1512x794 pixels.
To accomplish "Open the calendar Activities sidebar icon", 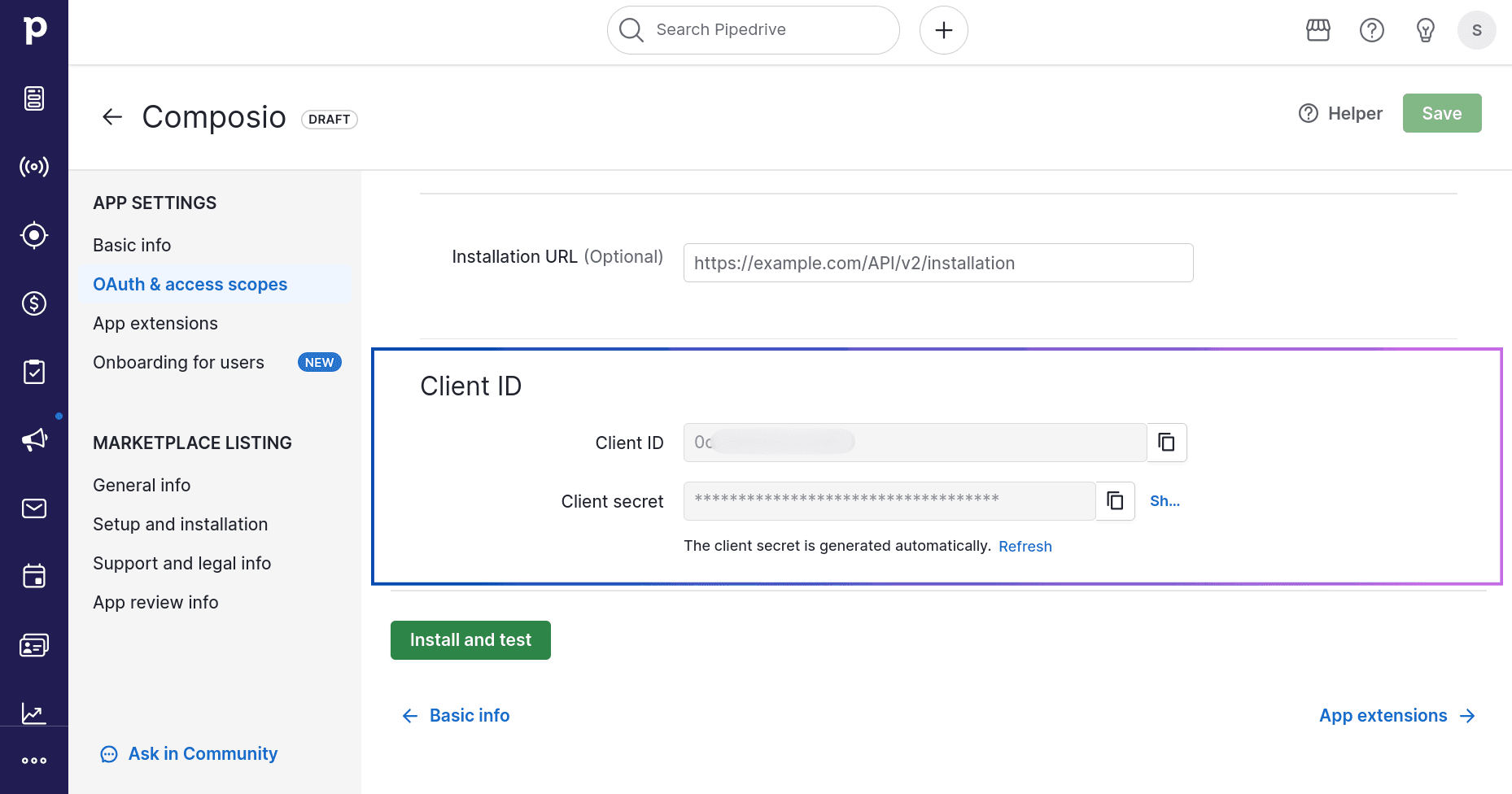I will click(x=34, y=577).
